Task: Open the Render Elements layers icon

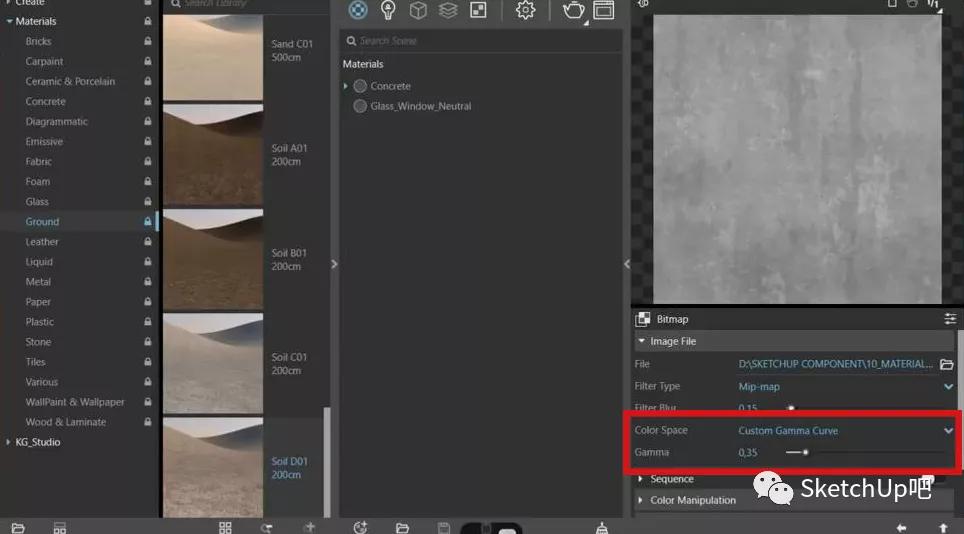Action: tap(448, 10)
